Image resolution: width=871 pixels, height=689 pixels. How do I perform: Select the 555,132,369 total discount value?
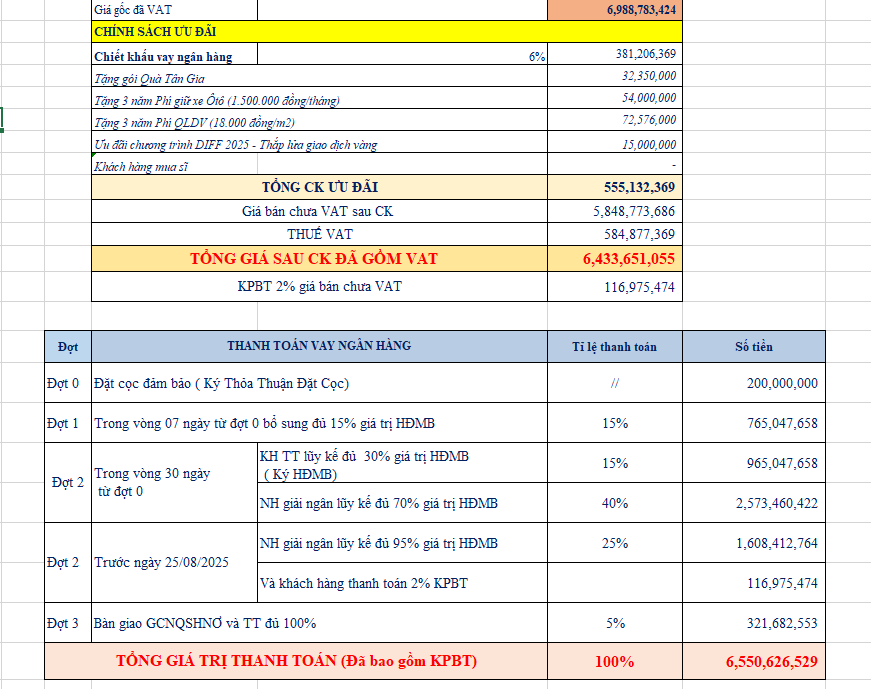(x=614, y=188)
